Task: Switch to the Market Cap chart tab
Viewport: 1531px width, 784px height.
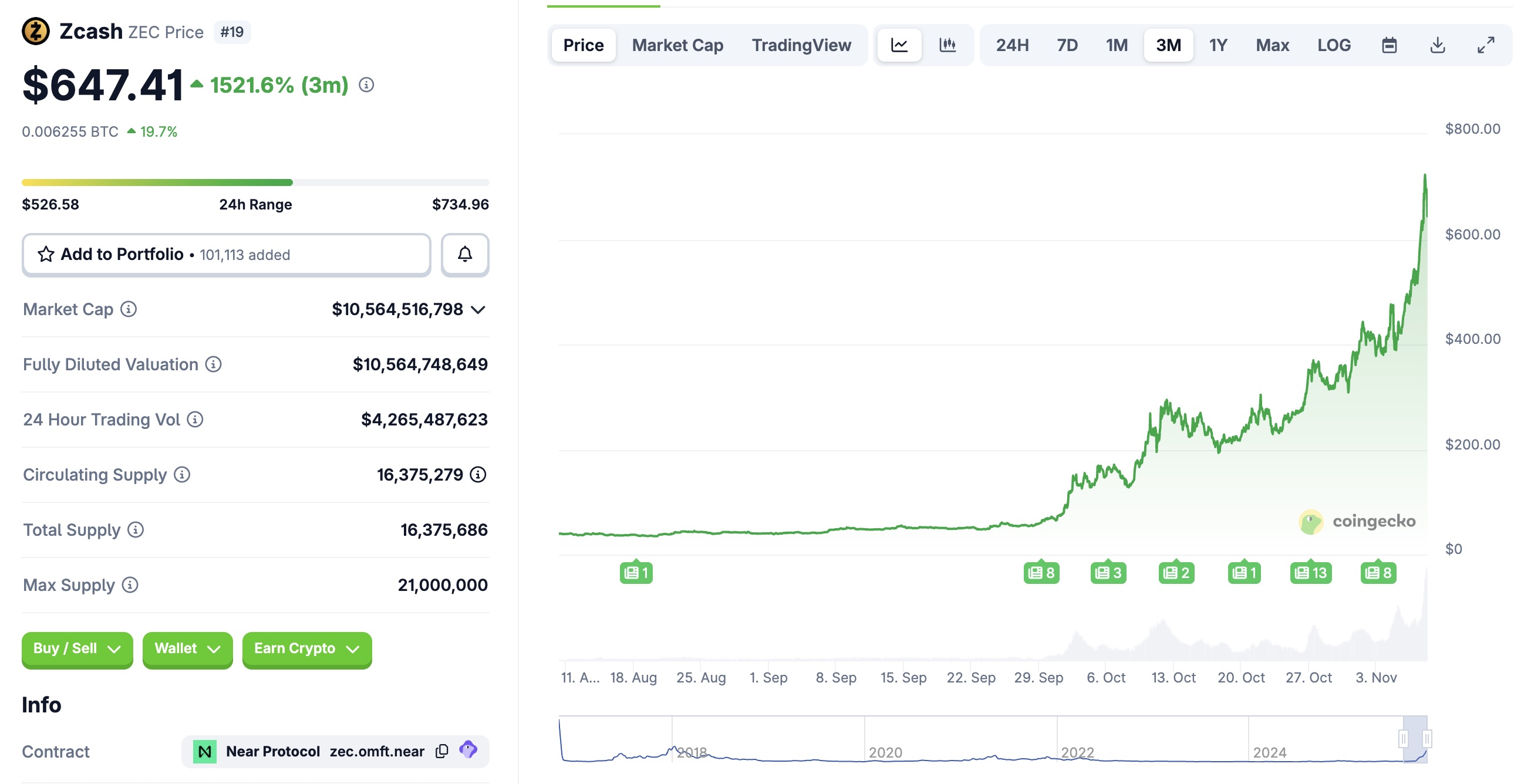Action: tap(677, 45)
